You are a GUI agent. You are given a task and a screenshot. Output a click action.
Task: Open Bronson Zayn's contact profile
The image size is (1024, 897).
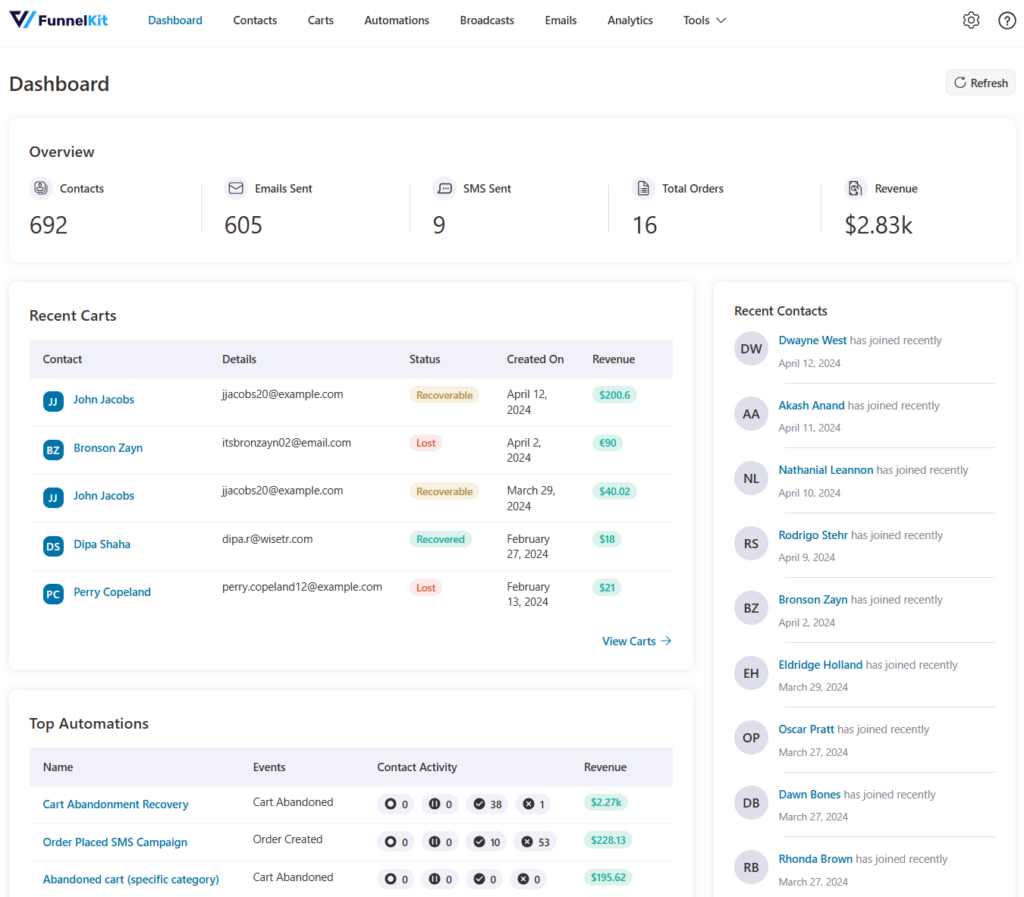click(107, 448)
